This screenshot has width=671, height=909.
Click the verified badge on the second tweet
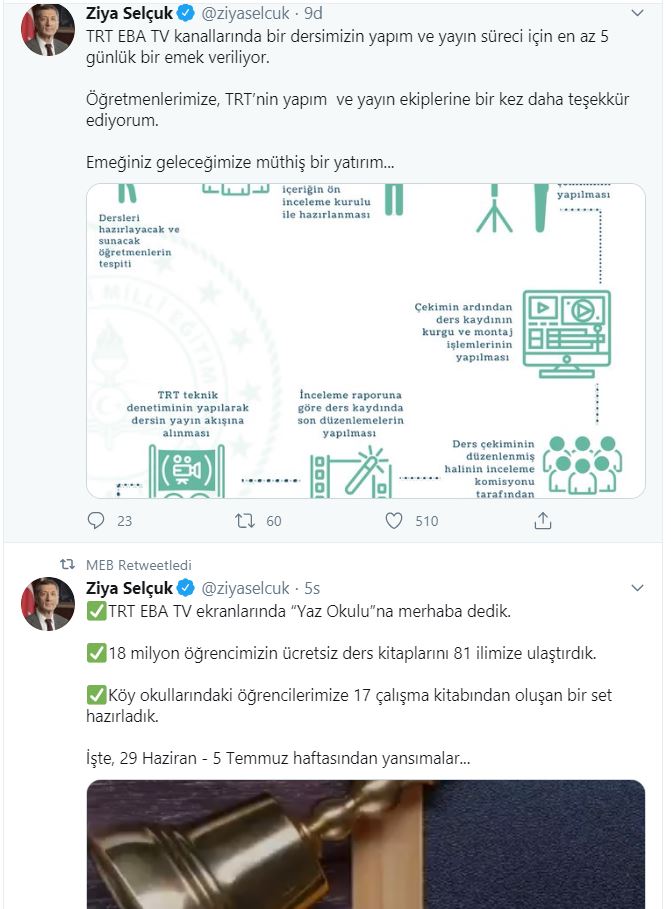(x=185, y=587)
